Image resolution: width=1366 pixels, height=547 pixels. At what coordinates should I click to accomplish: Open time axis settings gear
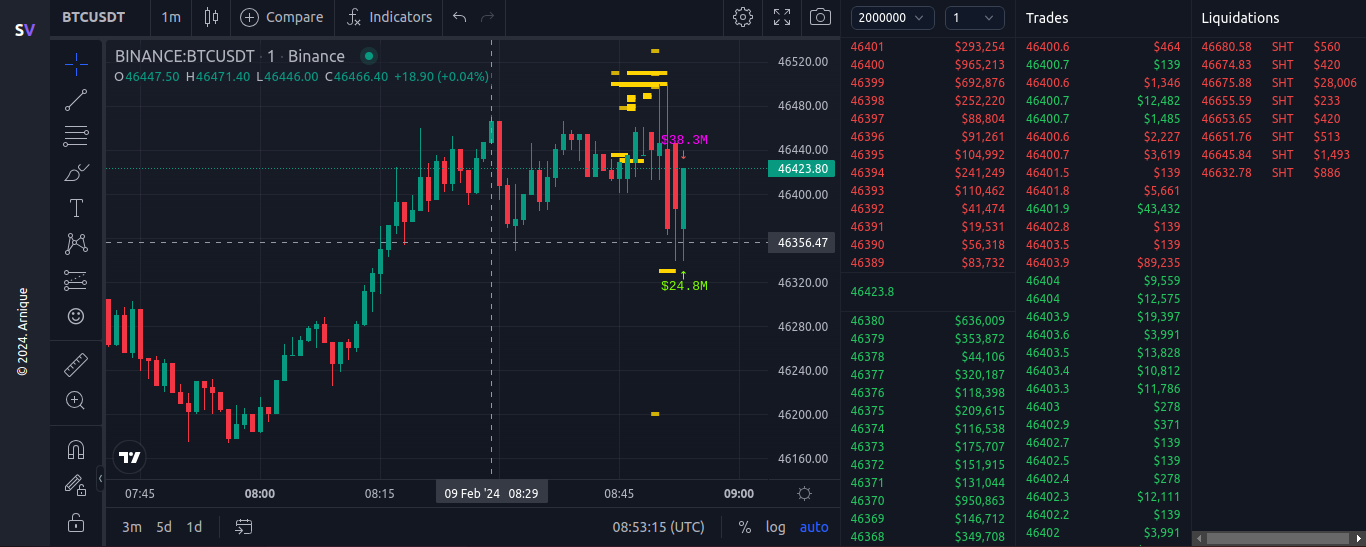click(804, 493)
